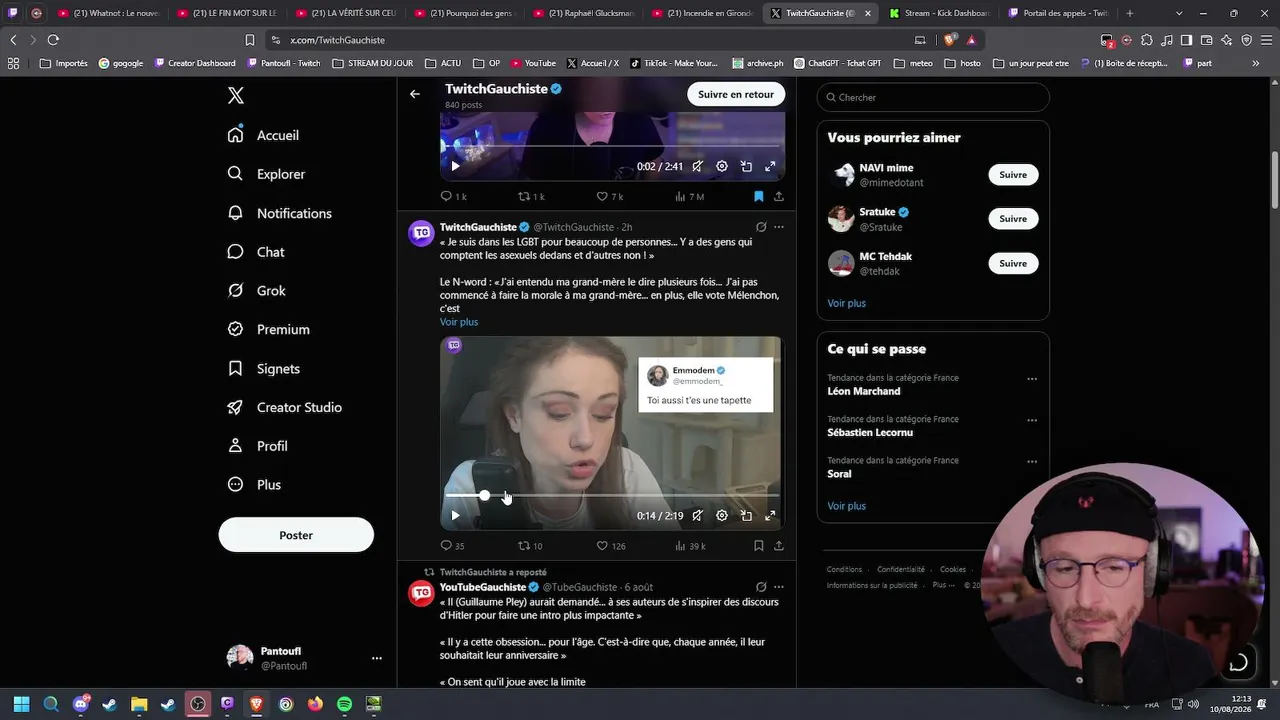Switch to Portail des appels Twitch tab
This screenshot has height=720, width=1280.
[1058, 13]
